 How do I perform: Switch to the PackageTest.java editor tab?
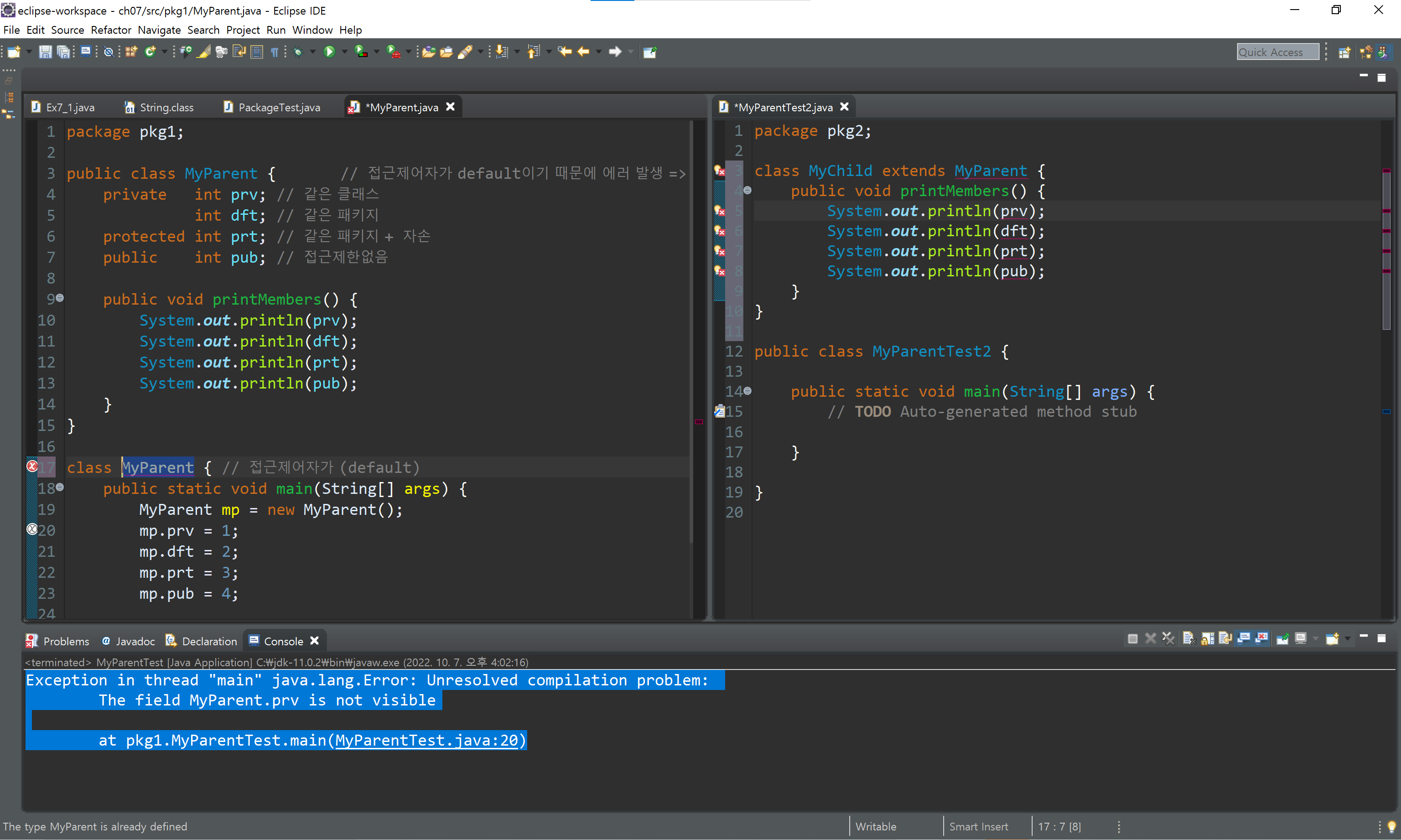(x=279, y=108)
